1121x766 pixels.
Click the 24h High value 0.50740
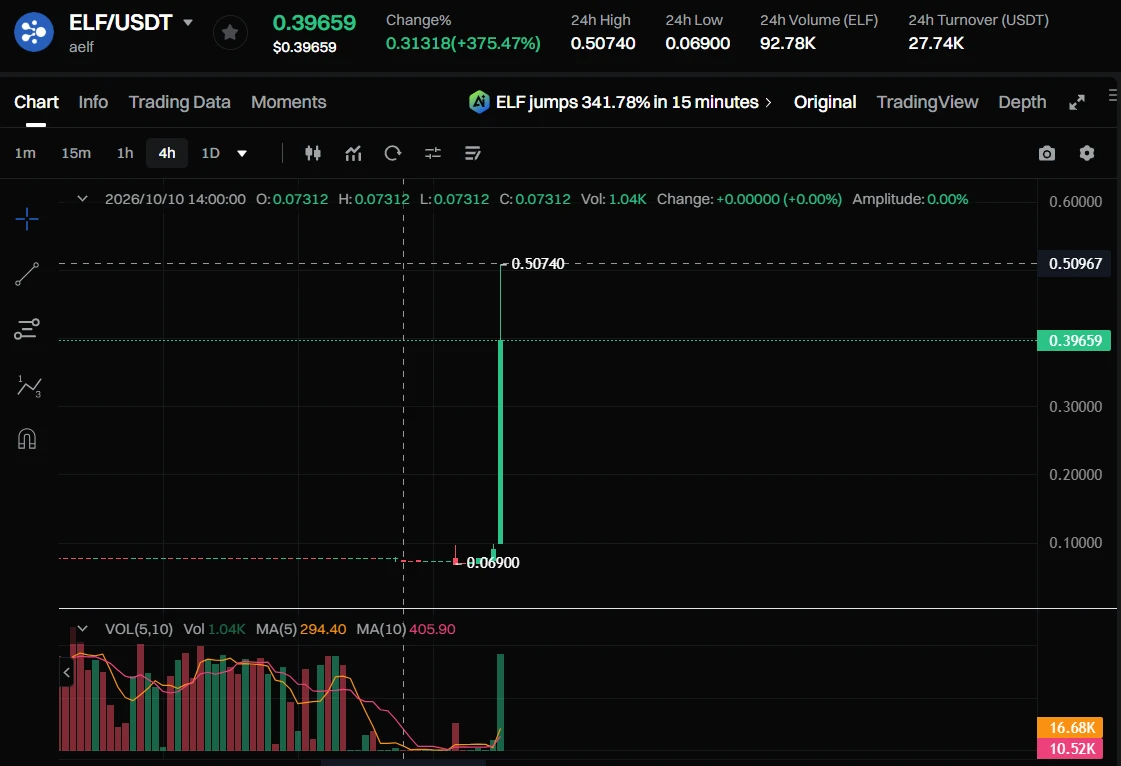tap(603, 44)
